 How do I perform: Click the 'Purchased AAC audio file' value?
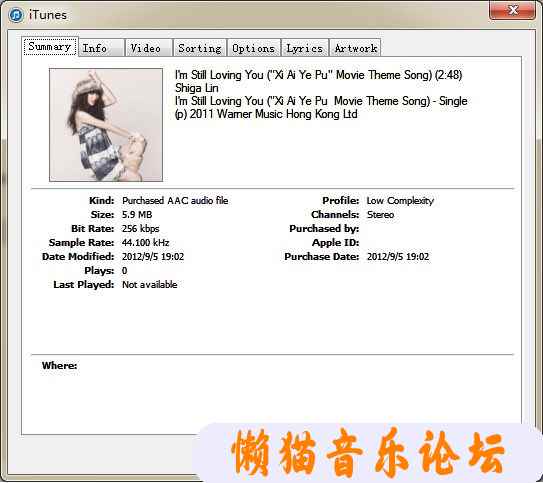pyautogui.click(x=175, y=200)
